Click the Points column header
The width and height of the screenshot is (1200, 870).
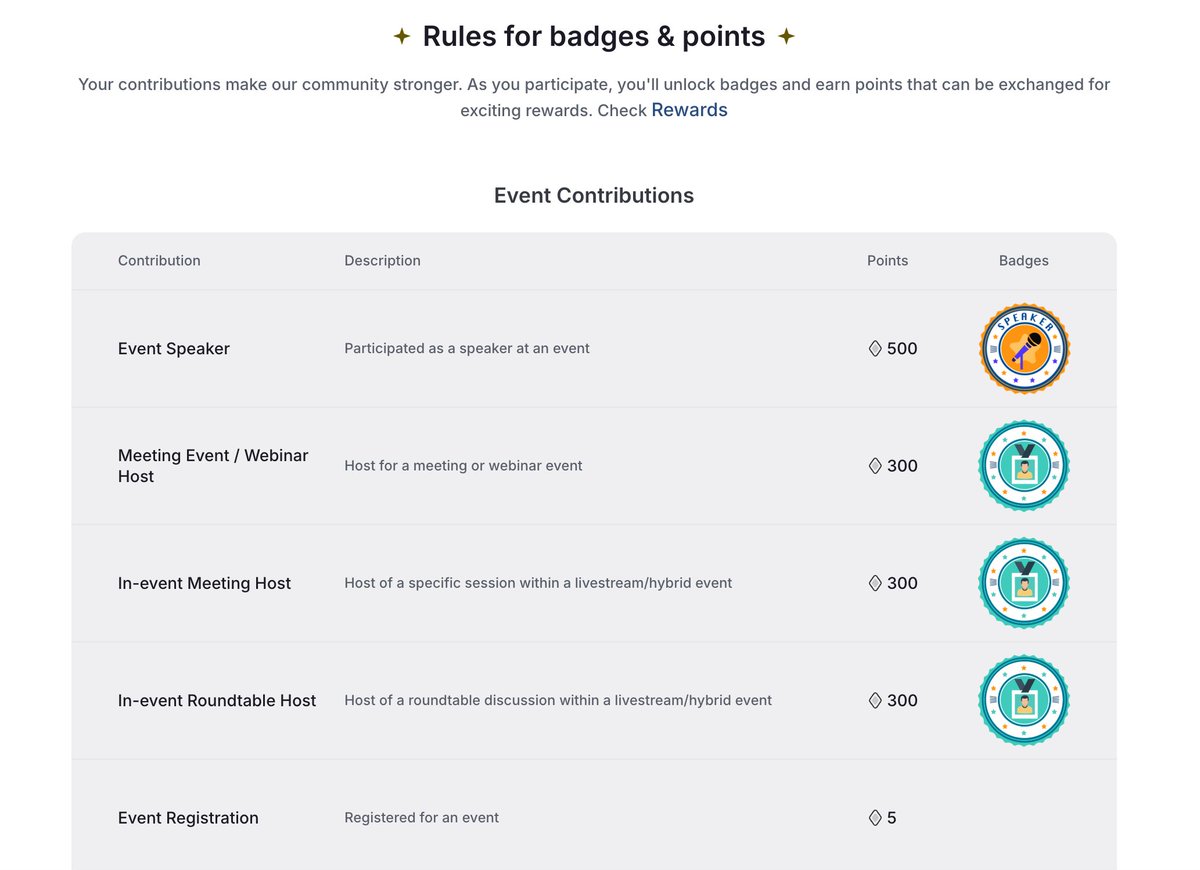click(x=887, y=261)
